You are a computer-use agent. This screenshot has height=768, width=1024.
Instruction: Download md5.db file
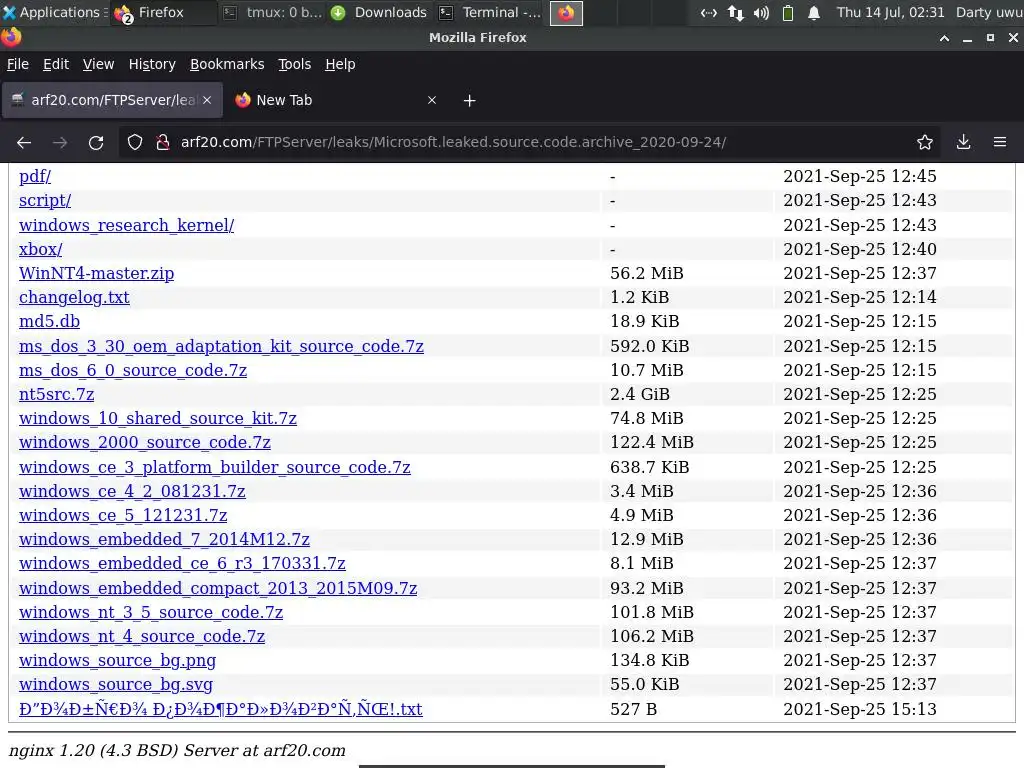click(x=49, y=321)
